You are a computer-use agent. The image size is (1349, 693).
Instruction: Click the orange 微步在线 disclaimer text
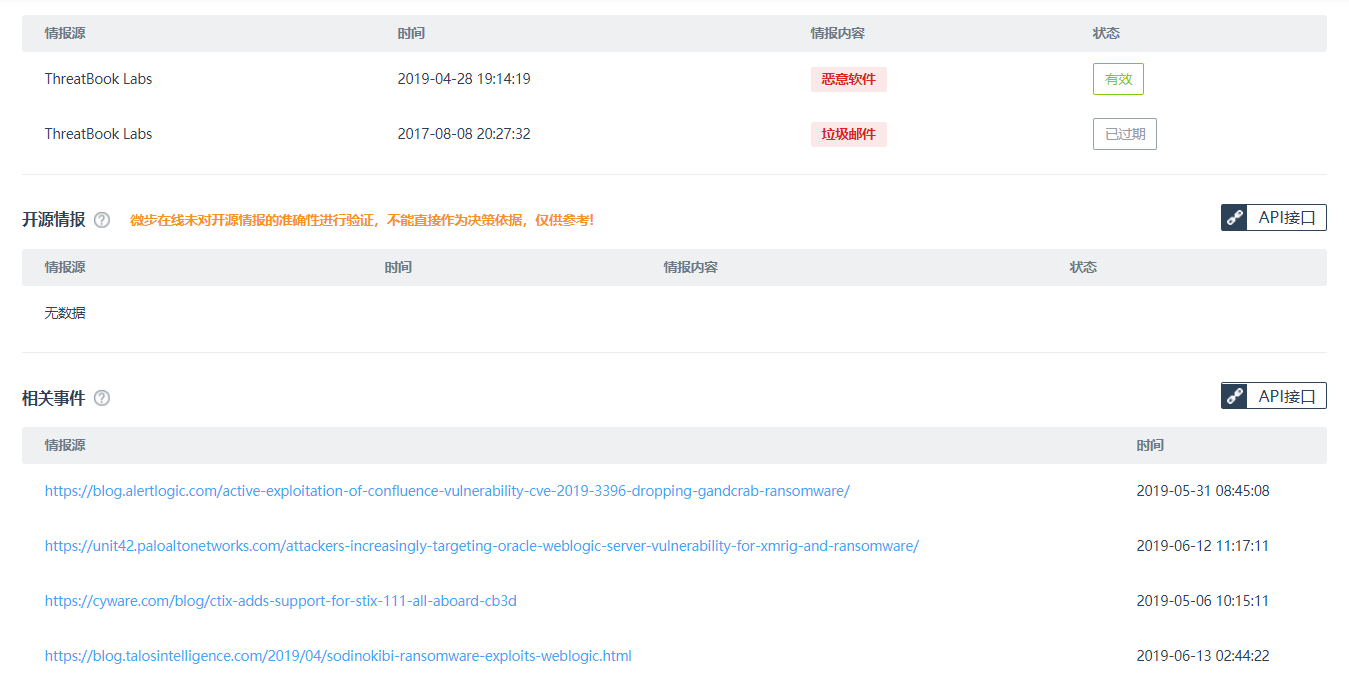click(361, 220)
